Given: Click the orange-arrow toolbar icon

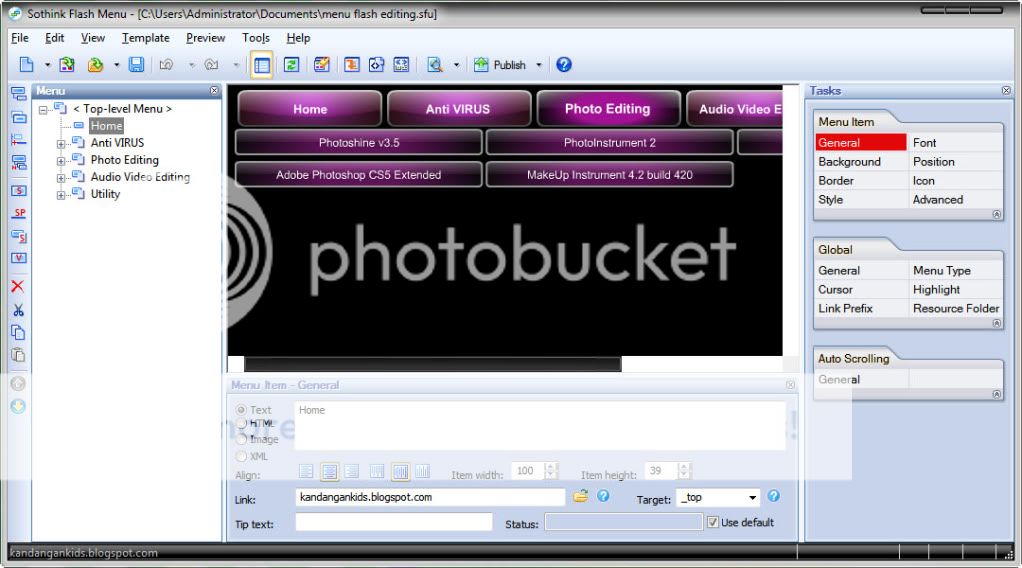Looking at the screenshot, I should coord(352,65).
